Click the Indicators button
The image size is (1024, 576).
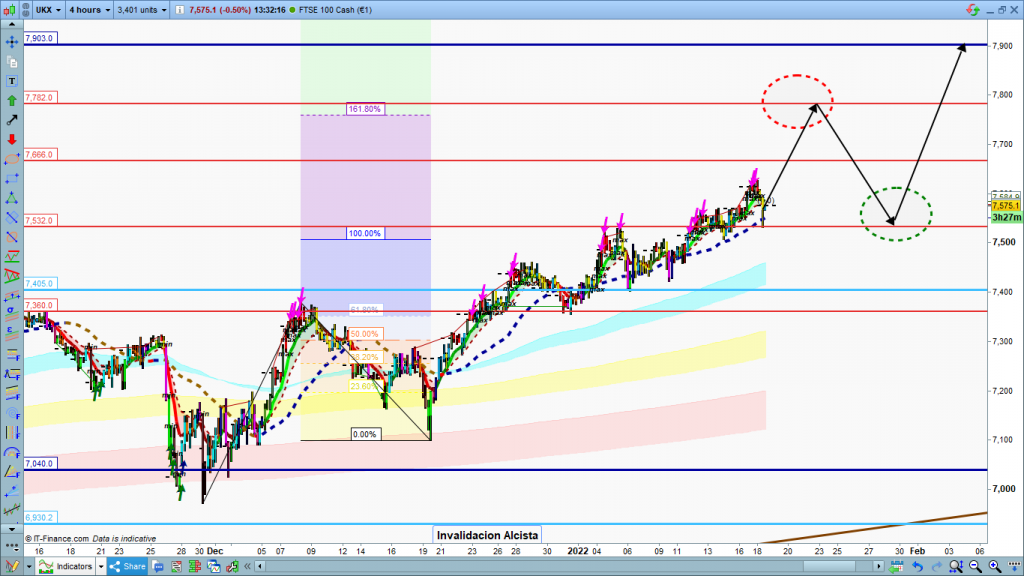tap(74, 566)
